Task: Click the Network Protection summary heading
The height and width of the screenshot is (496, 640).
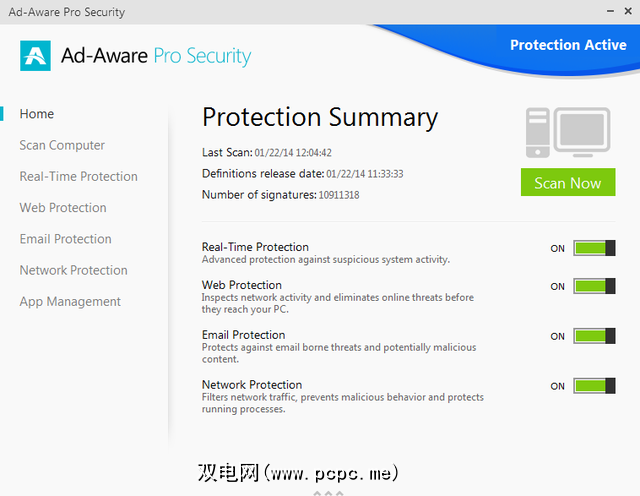Action: tap(251, 385)
